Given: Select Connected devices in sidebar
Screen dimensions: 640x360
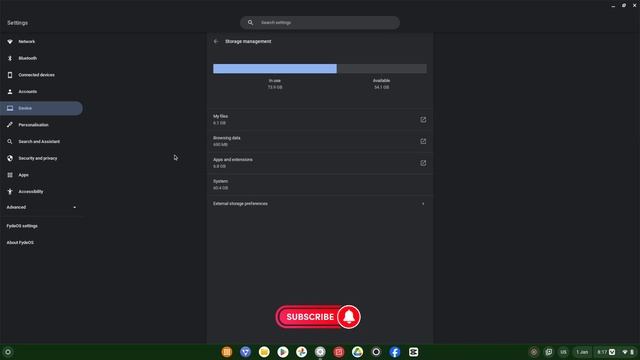Looking at the screenshot, I should point(36,75).
